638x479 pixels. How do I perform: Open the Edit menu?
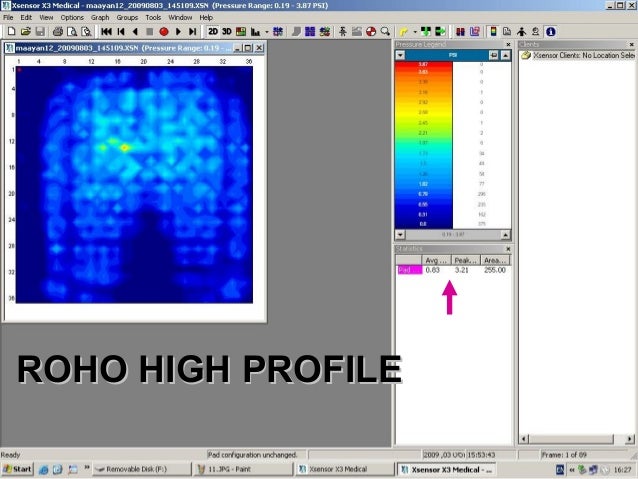[x=26, y=17]
